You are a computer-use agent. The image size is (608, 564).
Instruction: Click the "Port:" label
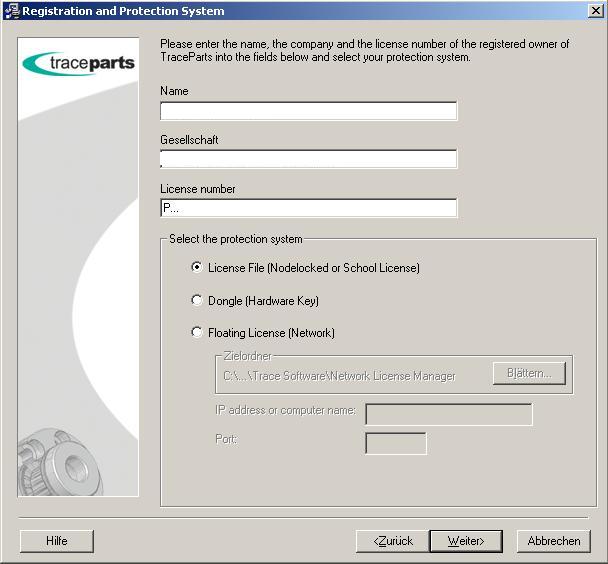pyautogui.click(x=226, y=439)
